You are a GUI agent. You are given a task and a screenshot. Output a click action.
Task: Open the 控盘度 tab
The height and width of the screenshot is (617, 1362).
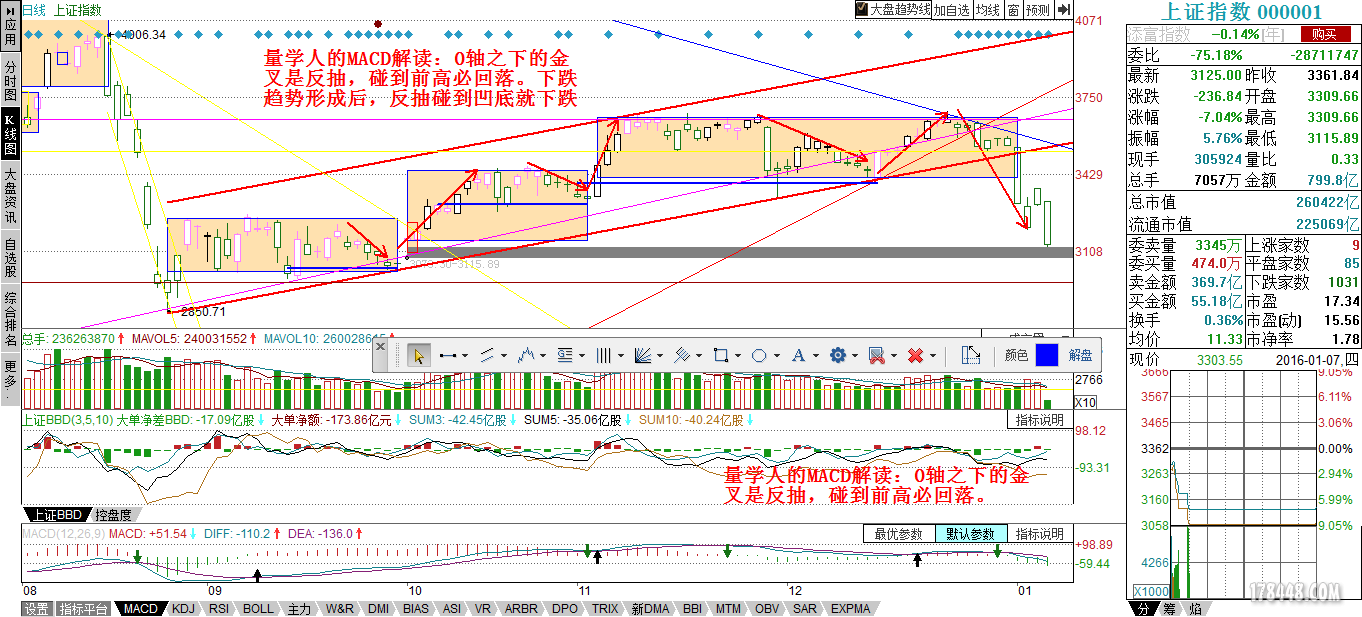click(113, 515)
